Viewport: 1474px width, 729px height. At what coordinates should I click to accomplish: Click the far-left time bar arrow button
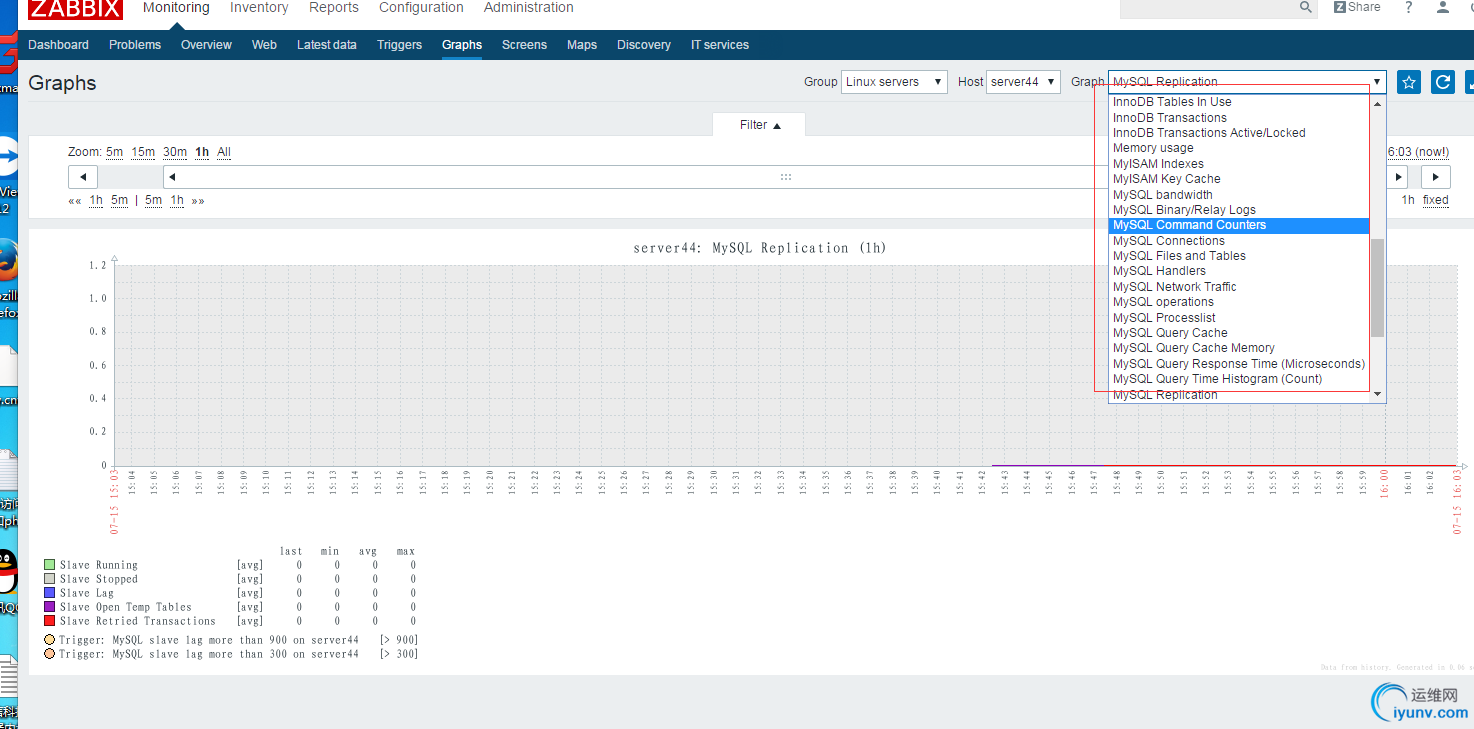[82, 177]
